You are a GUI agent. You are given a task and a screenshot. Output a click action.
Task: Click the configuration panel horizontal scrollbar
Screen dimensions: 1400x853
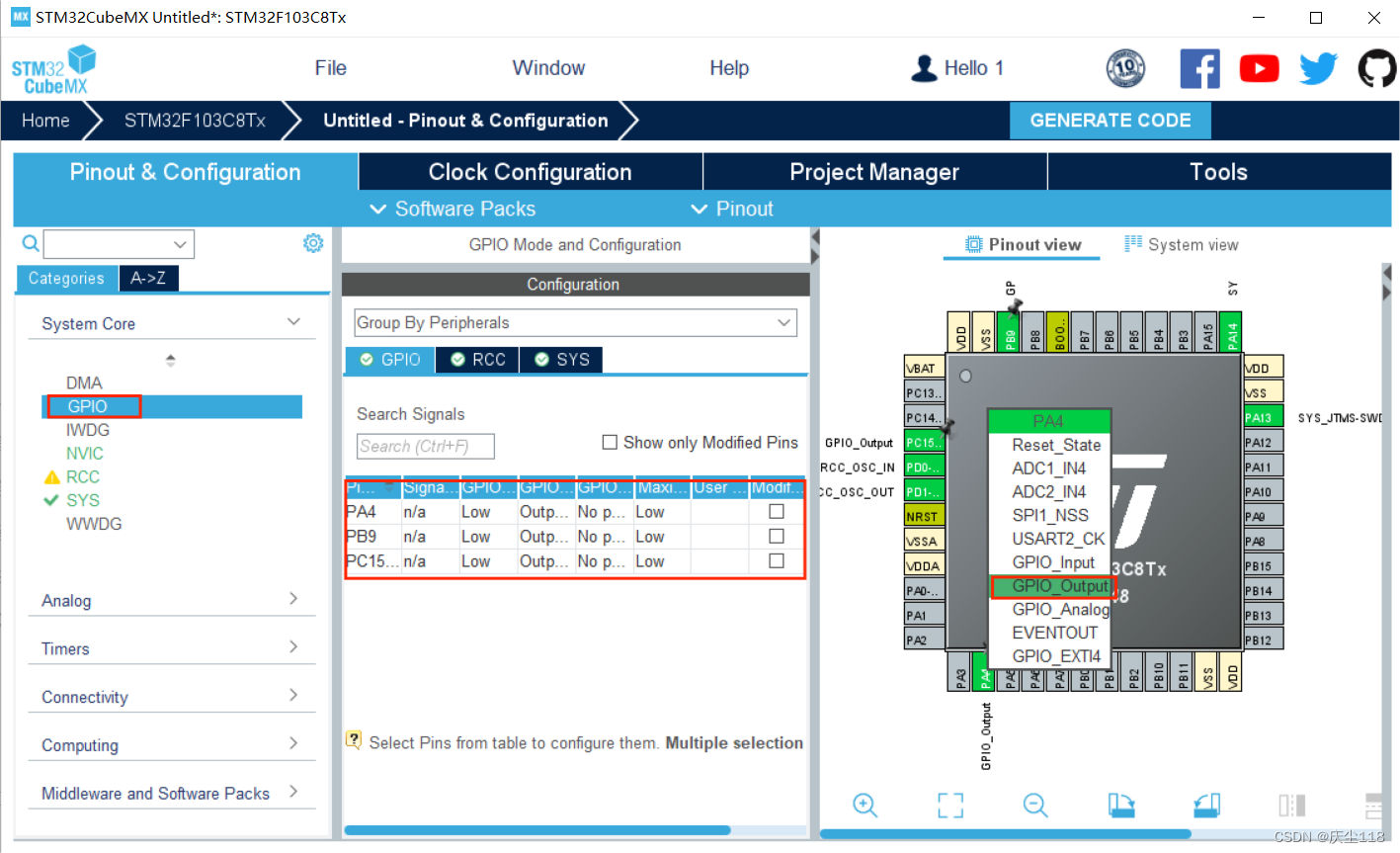537,830
